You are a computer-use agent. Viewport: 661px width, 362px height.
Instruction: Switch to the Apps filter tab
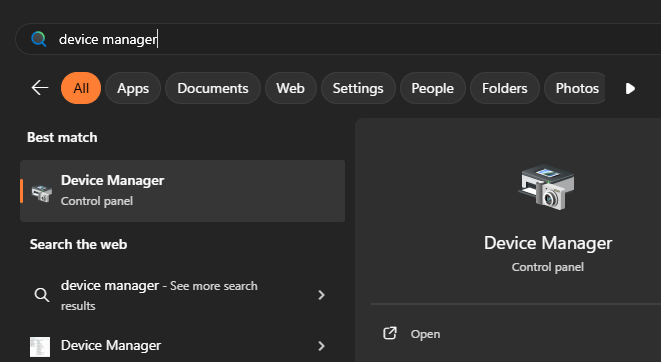coord(133,88)
